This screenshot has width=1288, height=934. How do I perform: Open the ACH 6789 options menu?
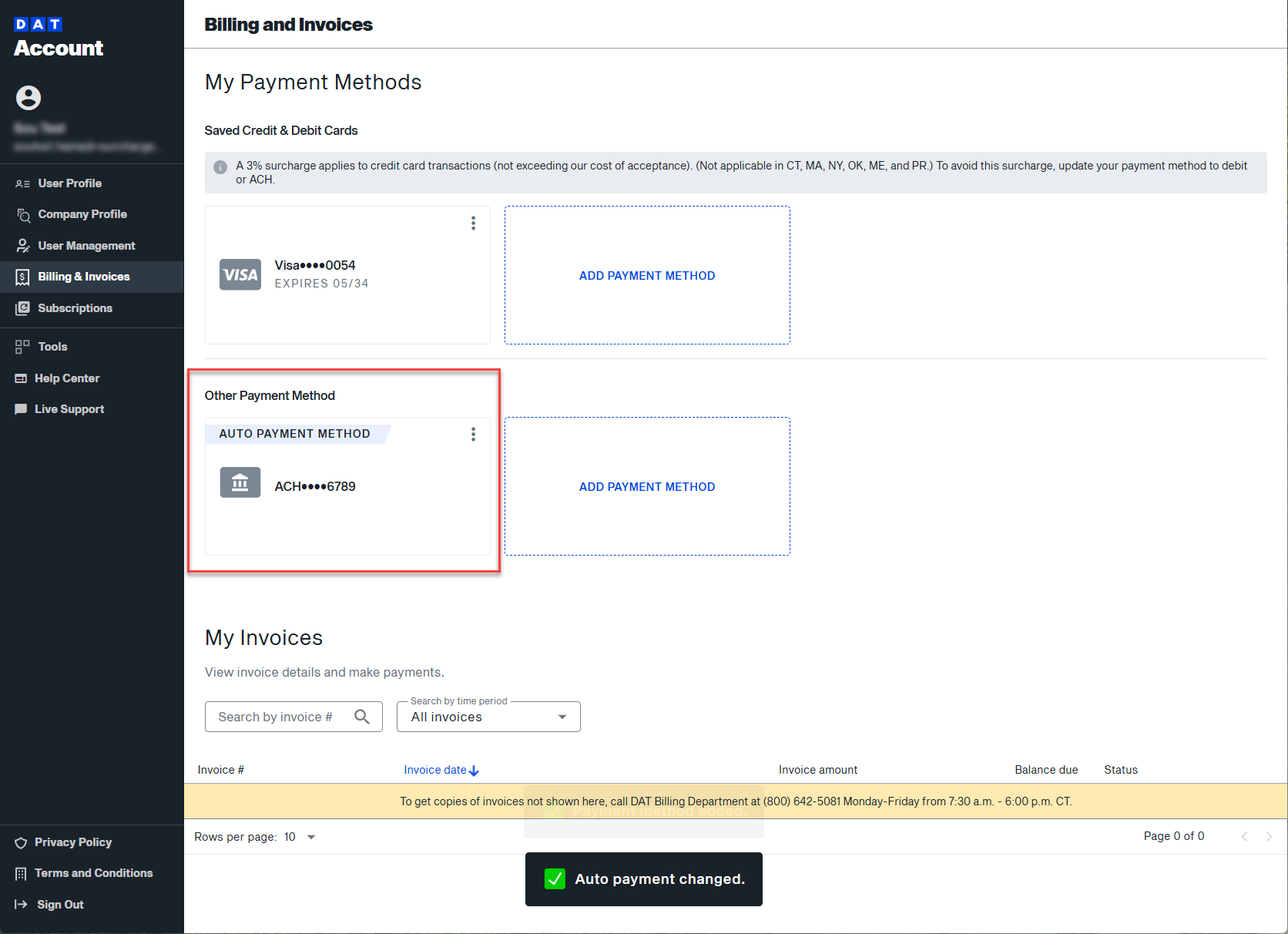point(473,435)
